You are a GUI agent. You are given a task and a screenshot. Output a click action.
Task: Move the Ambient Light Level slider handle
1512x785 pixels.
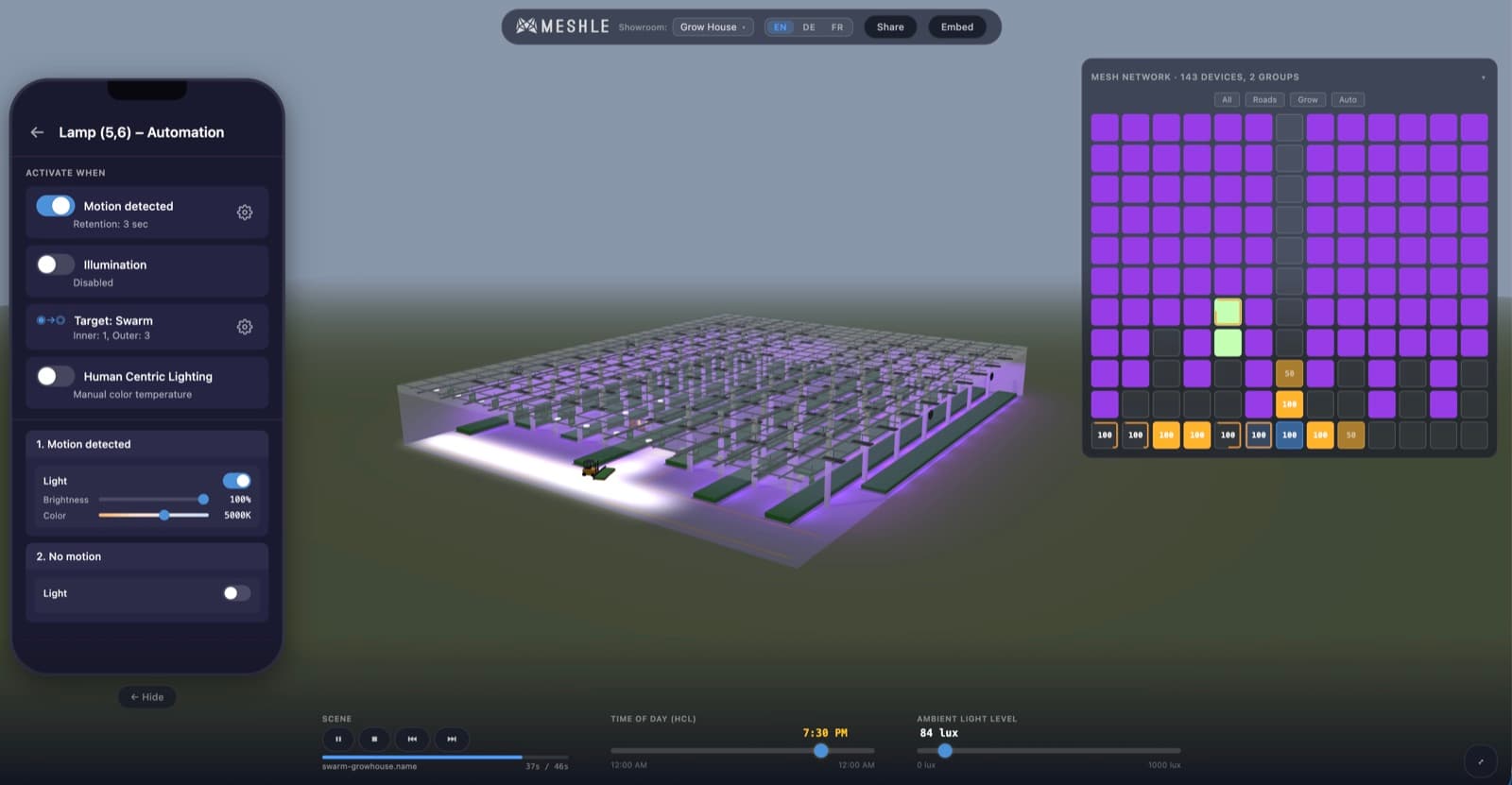click(x=944, y=750)
